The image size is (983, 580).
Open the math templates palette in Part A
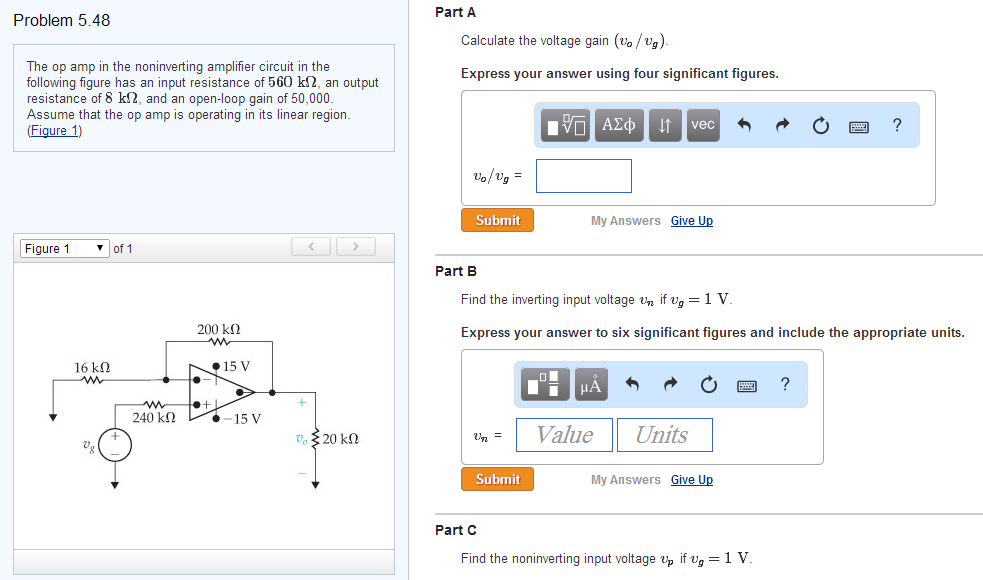(562, 124)
